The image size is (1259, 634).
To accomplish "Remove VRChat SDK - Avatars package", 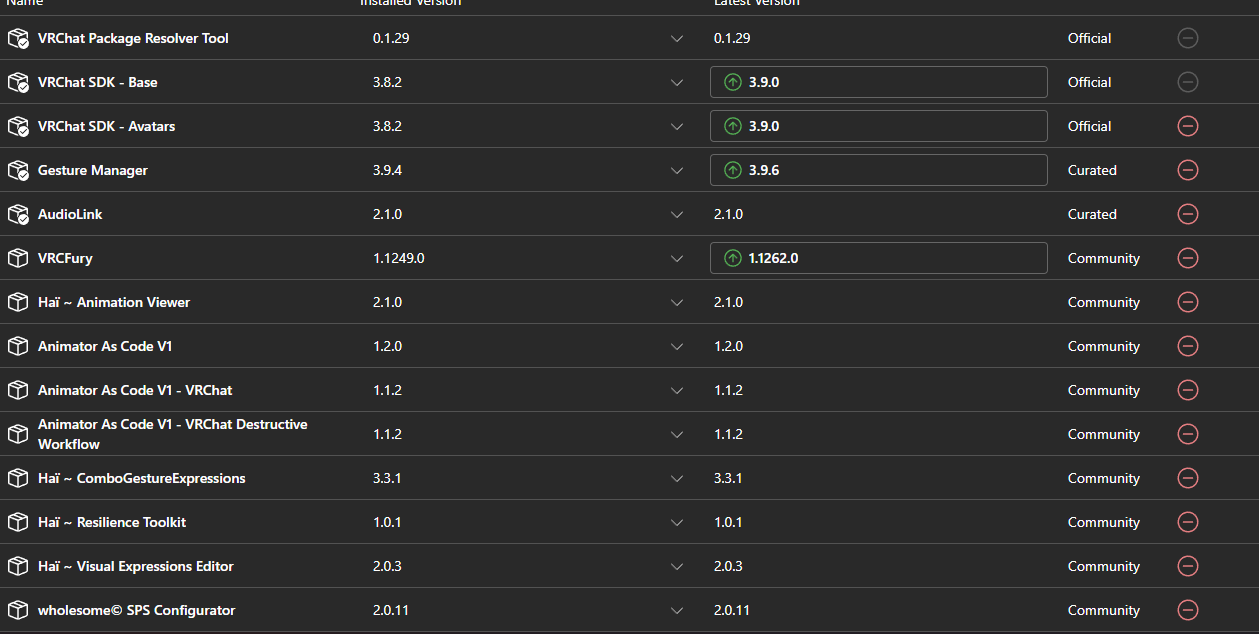I will point(1188,126).
